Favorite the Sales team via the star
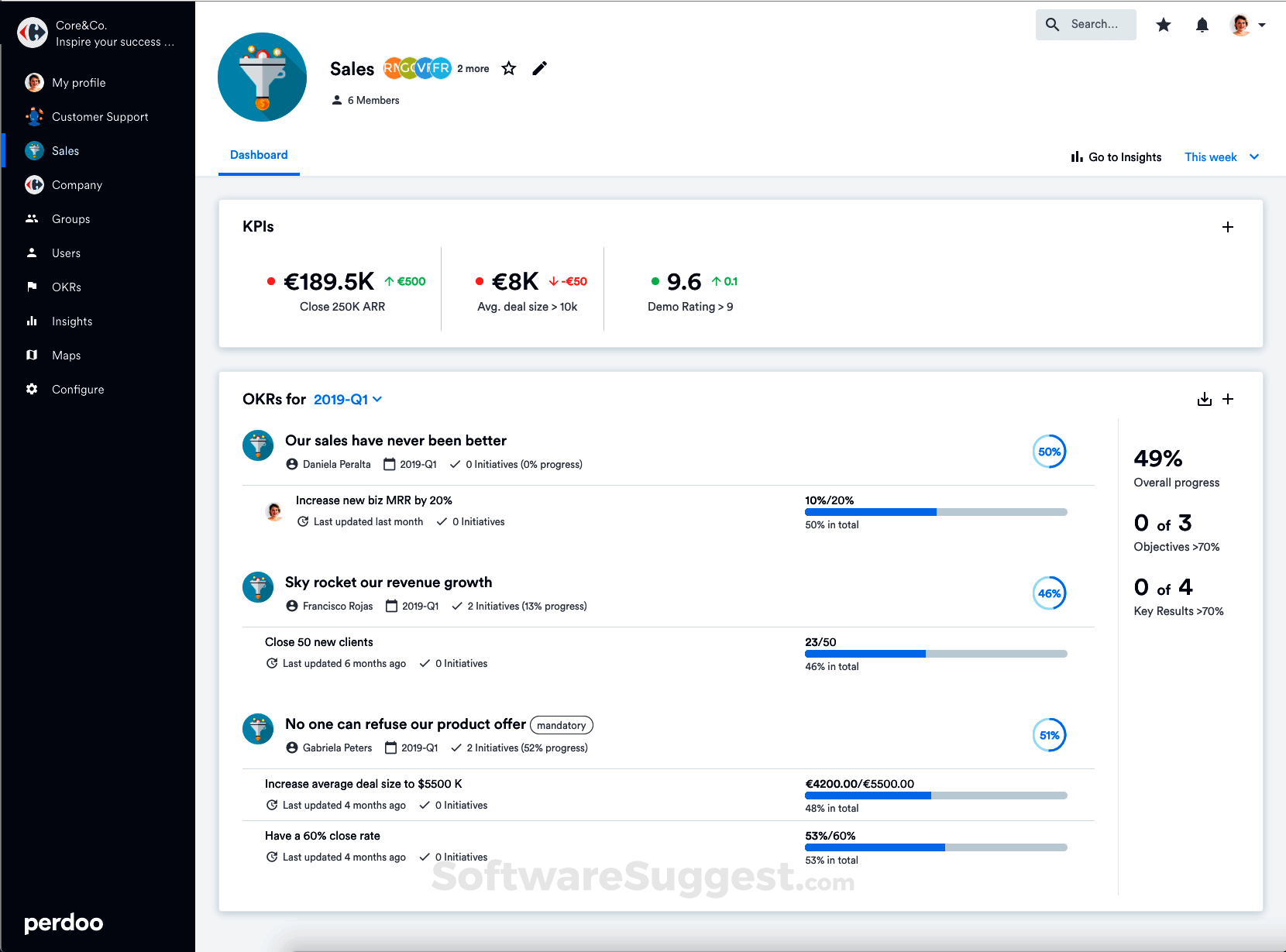 pos(509,69)
